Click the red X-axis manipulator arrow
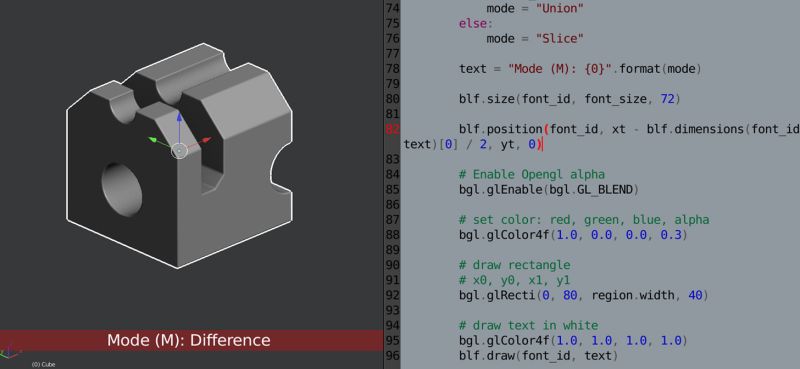This screenshot has width=800, height=369. point(206,139)
